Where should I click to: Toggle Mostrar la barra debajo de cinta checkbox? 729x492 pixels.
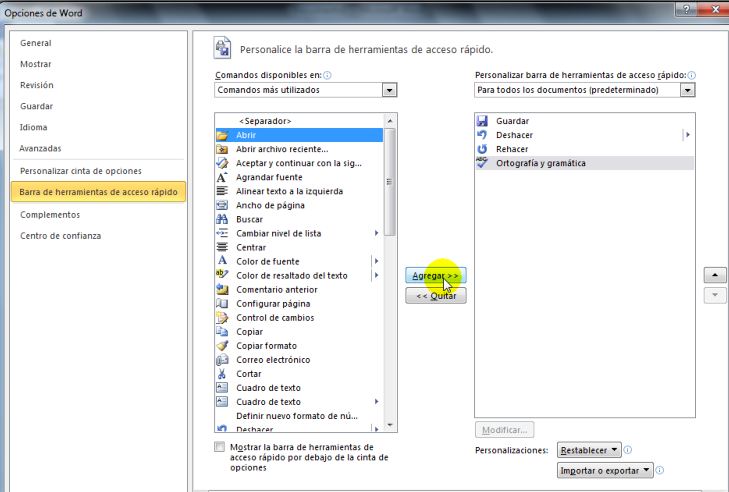219,447
